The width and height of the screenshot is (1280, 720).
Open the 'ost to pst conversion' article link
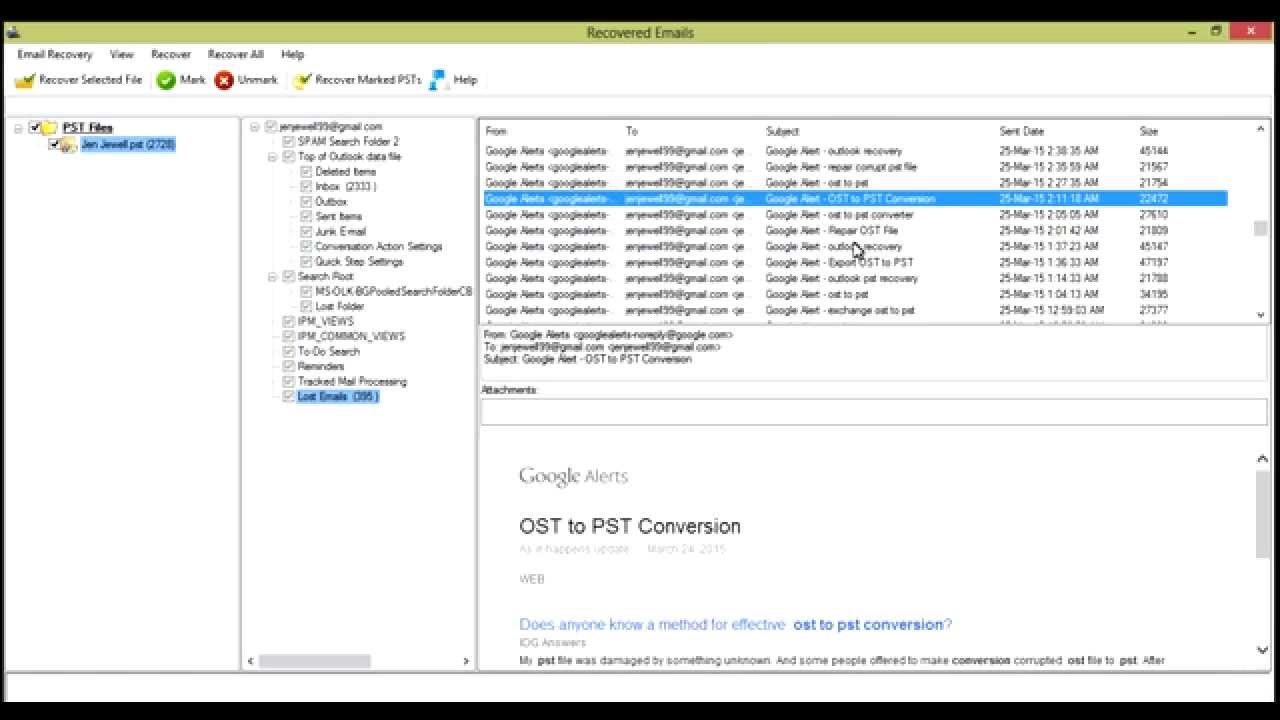point(735,625)
